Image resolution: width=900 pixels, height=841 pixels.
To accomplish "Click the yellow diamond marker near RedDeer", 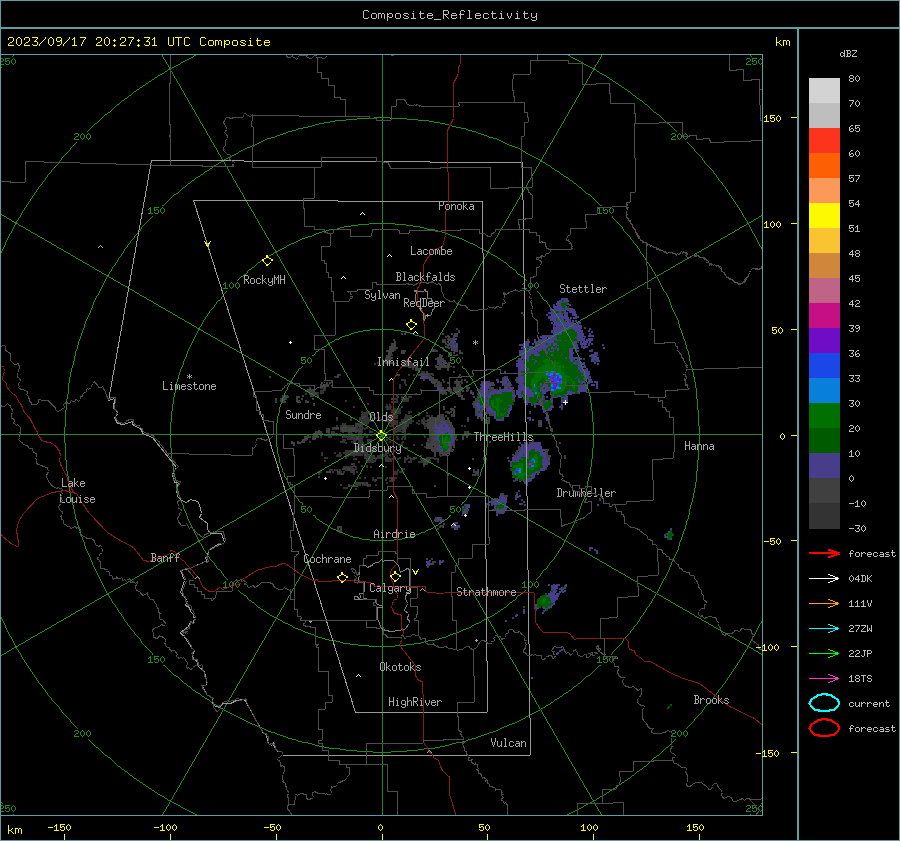I will (411, 325).
